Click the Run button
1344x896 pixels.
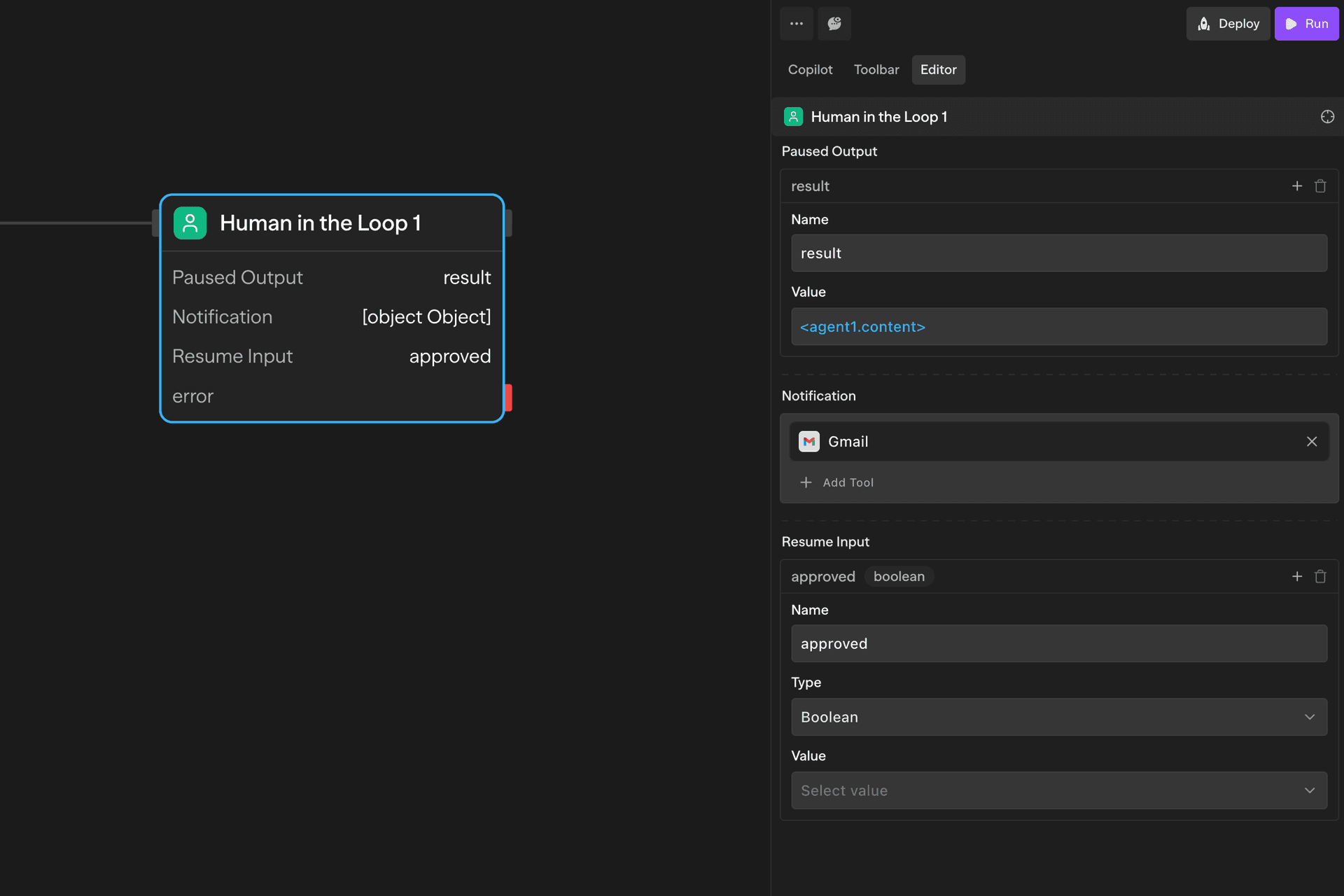point(1306,23)
